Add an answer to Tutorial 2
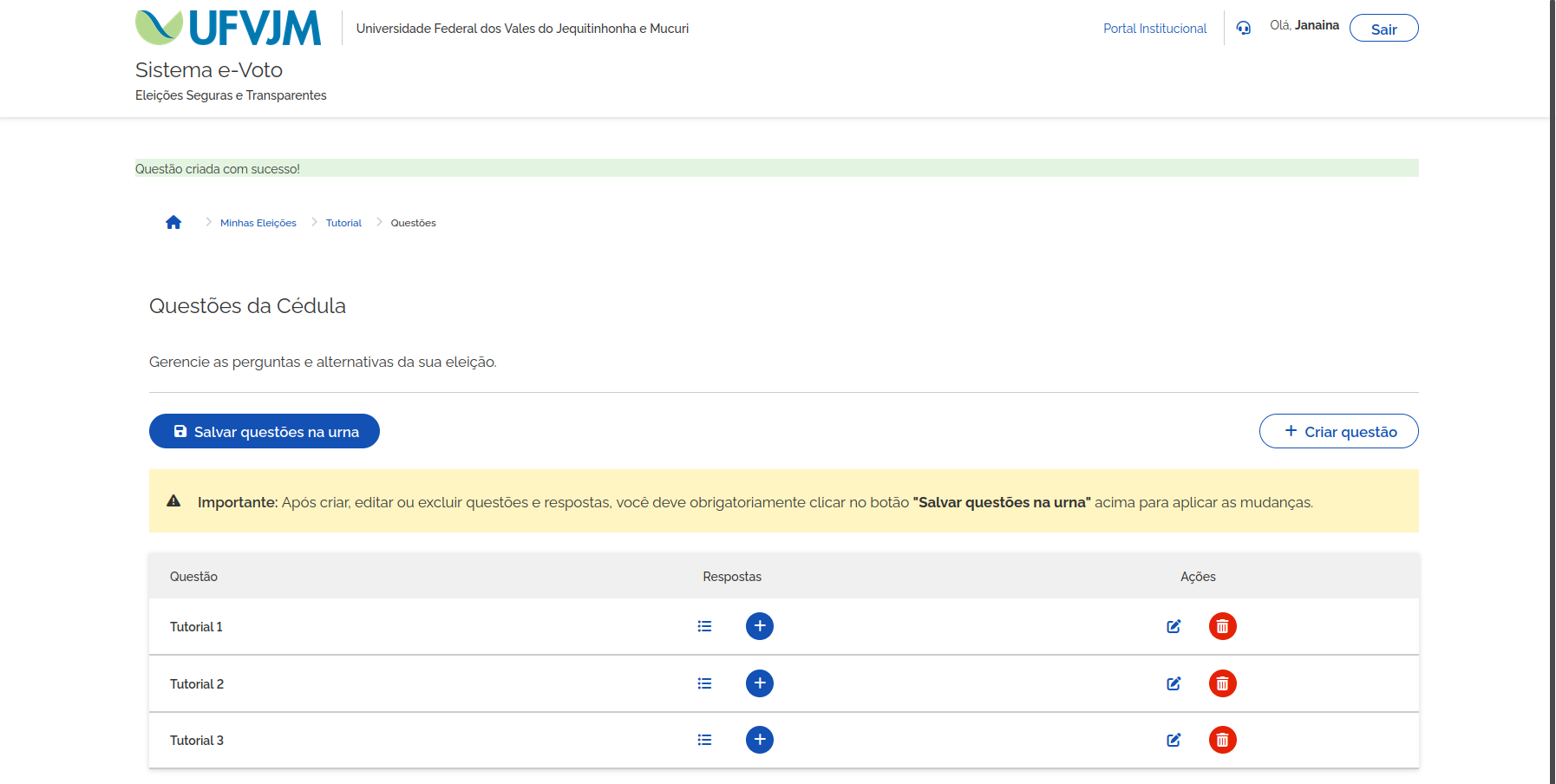 (x=760, y=683)
